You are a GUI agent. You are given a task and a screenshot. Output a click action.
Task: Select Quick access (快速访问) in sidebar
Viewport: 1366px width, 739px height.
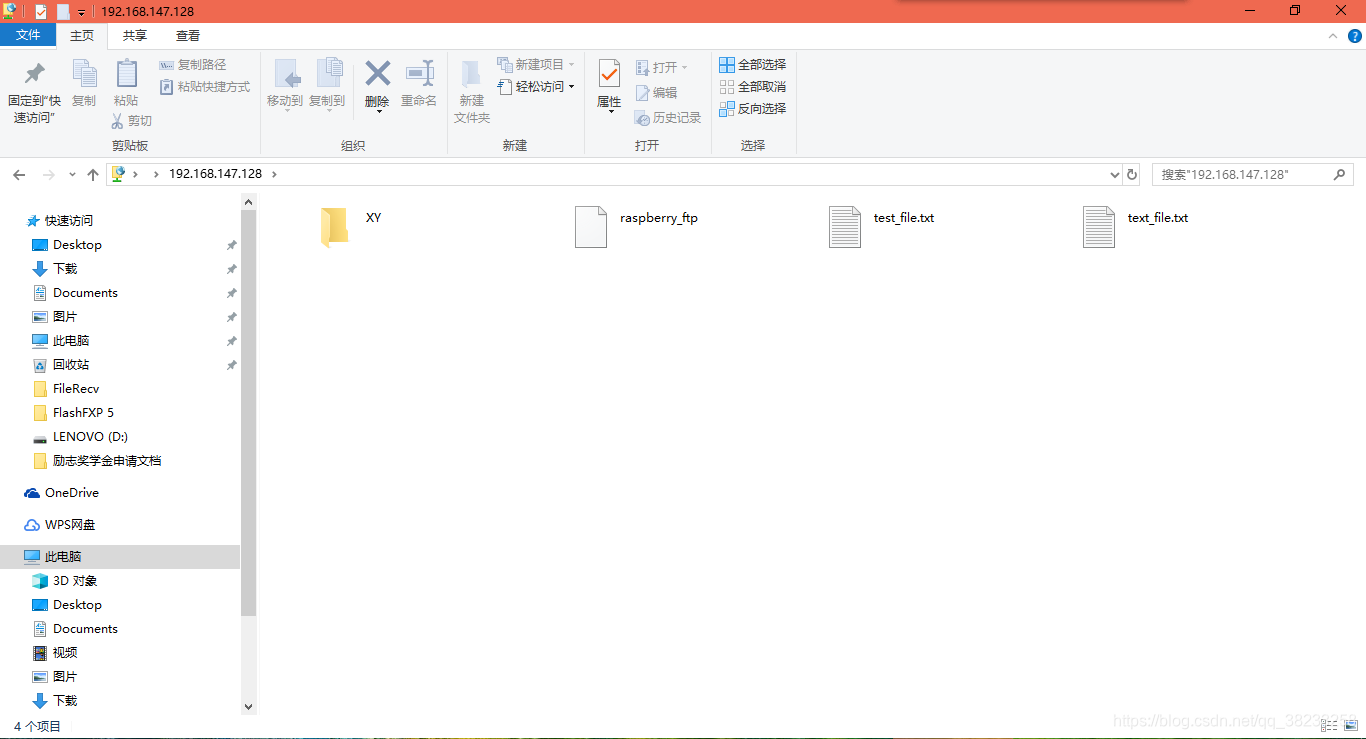pos(68,221)
